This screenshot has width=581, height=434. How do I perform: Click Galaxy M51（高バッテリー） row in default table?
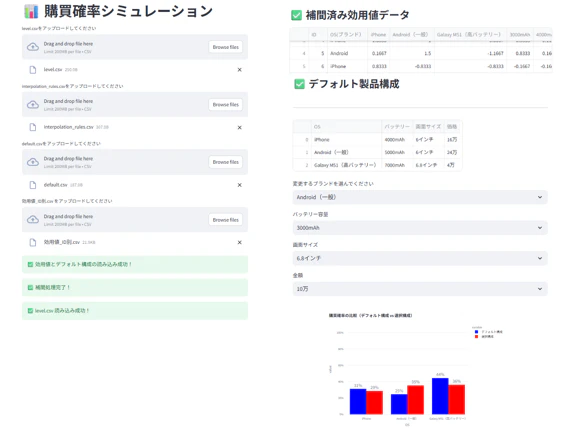pos(378,165)
